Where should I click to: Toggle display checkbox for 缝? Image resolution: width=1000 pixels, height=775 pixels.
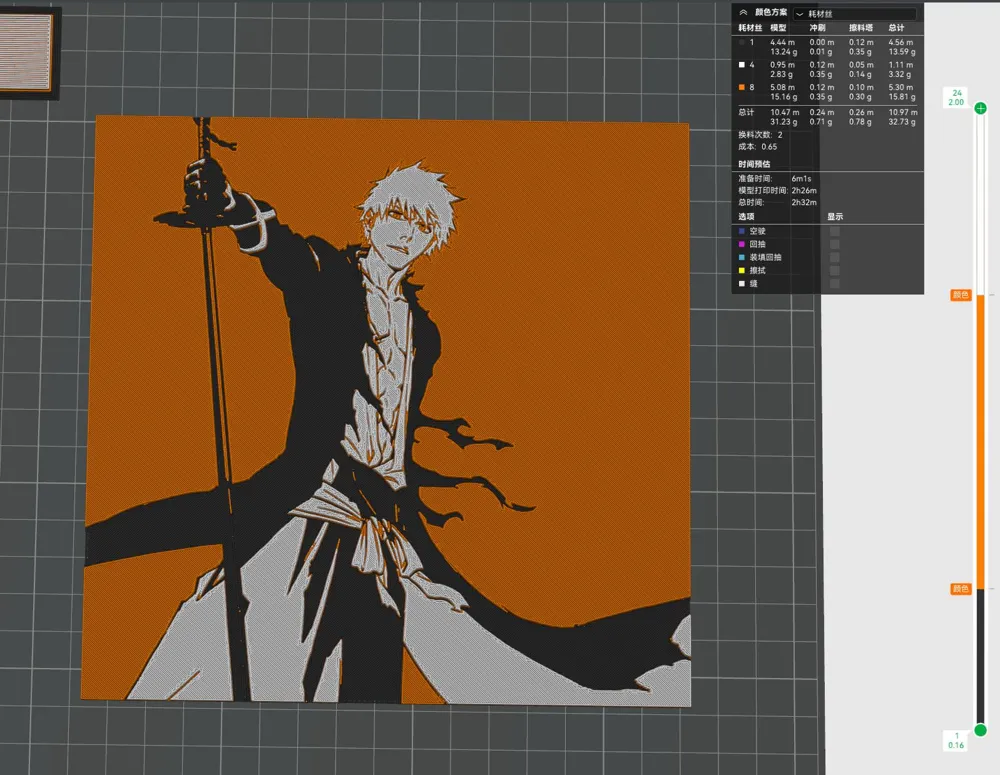835,284
